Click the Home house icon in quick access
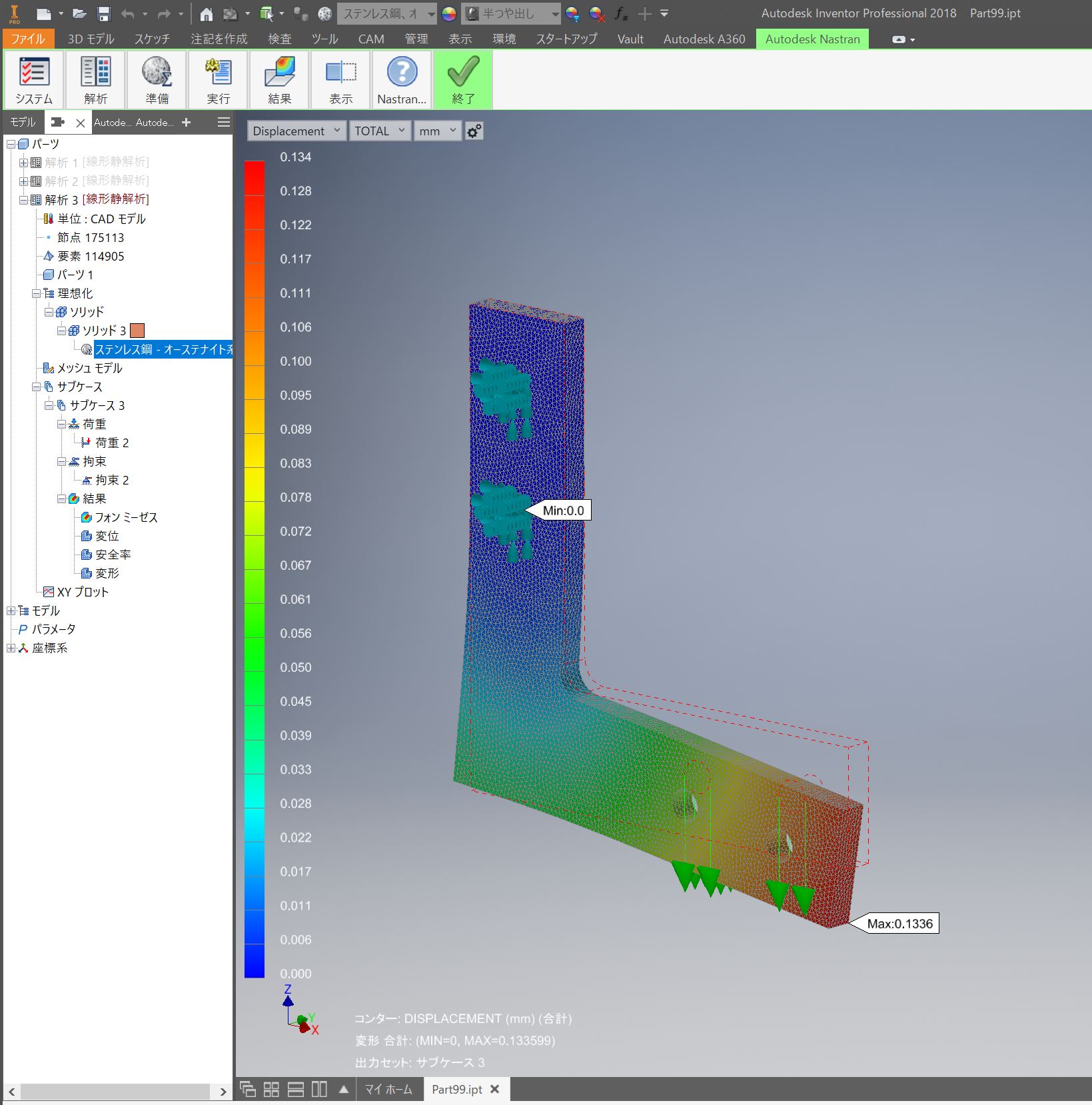The image size is (1092, 1105). [x=207, y=13]
